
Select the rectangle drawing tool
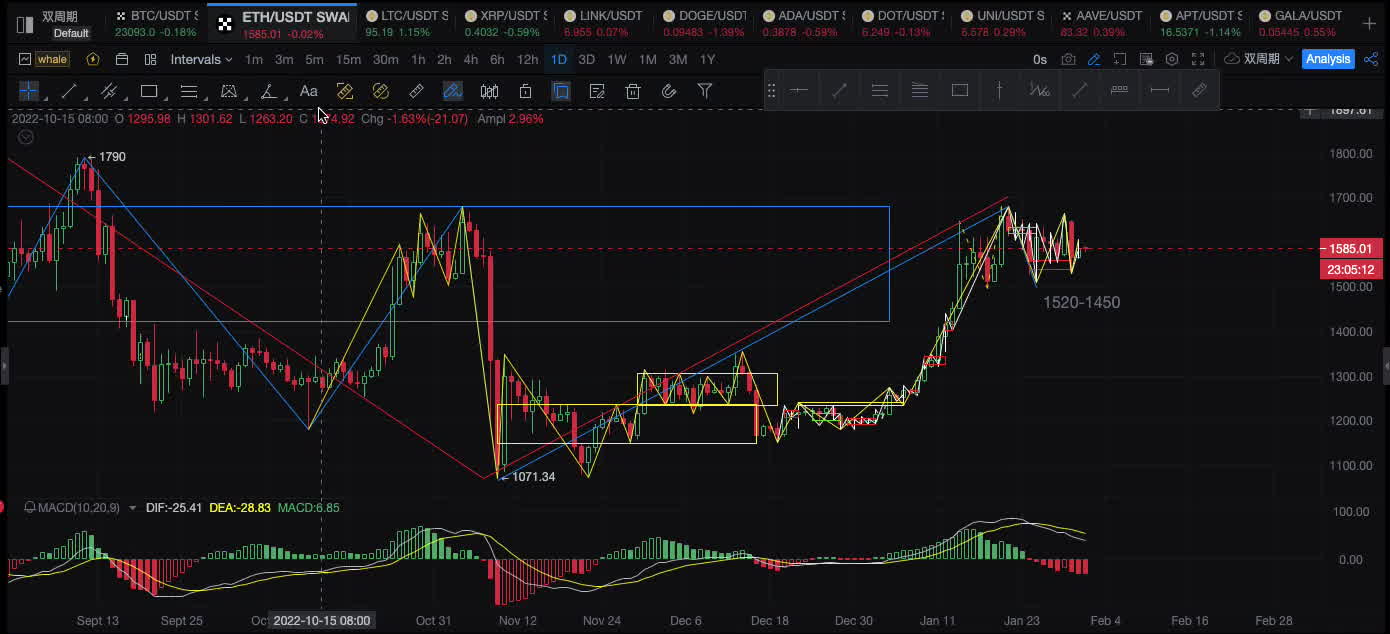coord(149,92)
